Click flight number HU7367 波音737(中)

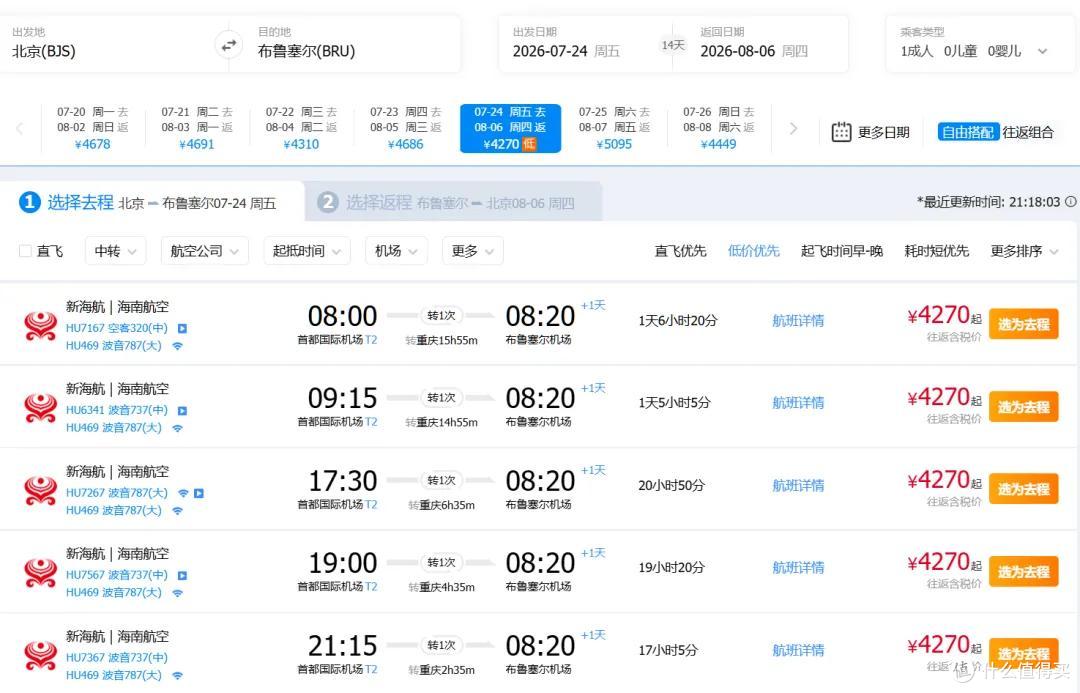point(116,658)
